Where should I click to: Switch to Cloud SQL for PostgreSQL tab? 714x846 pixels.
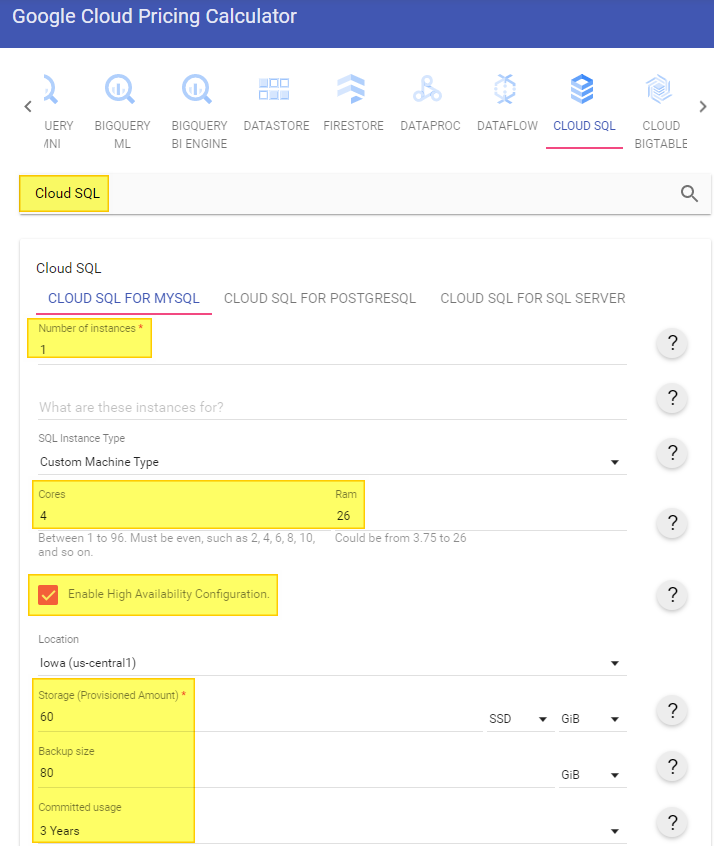coord(319,298)
